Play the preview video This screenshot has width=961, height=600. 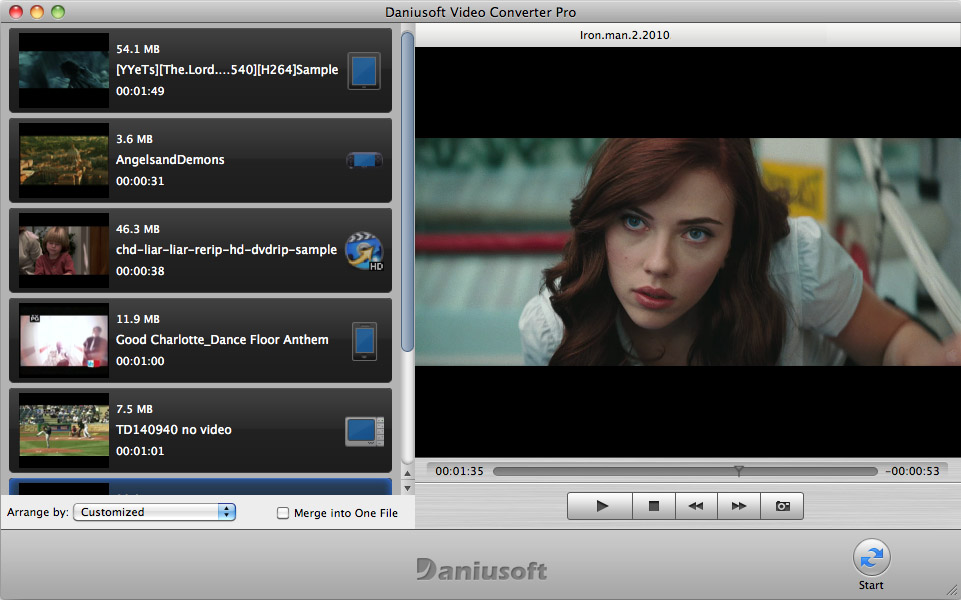[601, 506]
